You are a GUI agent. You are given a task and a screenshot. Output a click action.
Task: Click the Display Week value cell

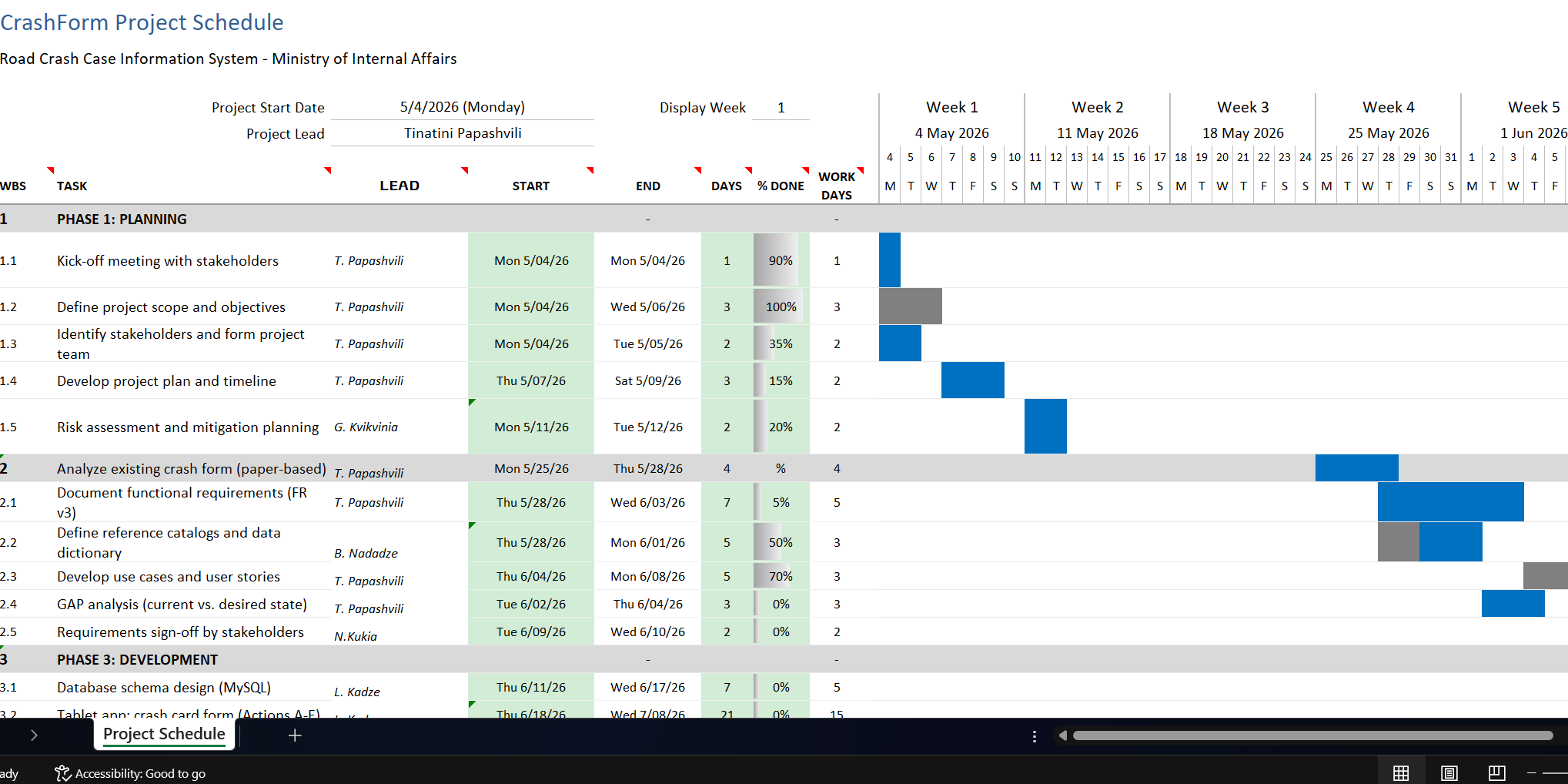coord(781,108)
